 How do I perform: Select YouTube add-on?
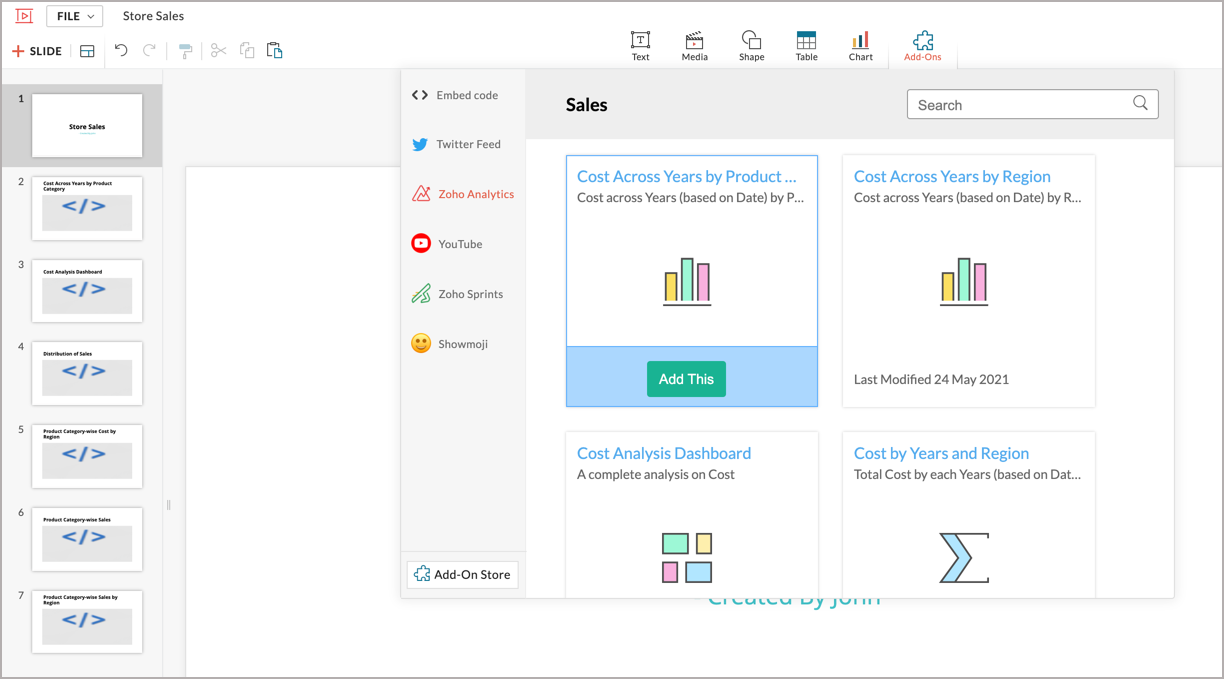coord(447,244)
